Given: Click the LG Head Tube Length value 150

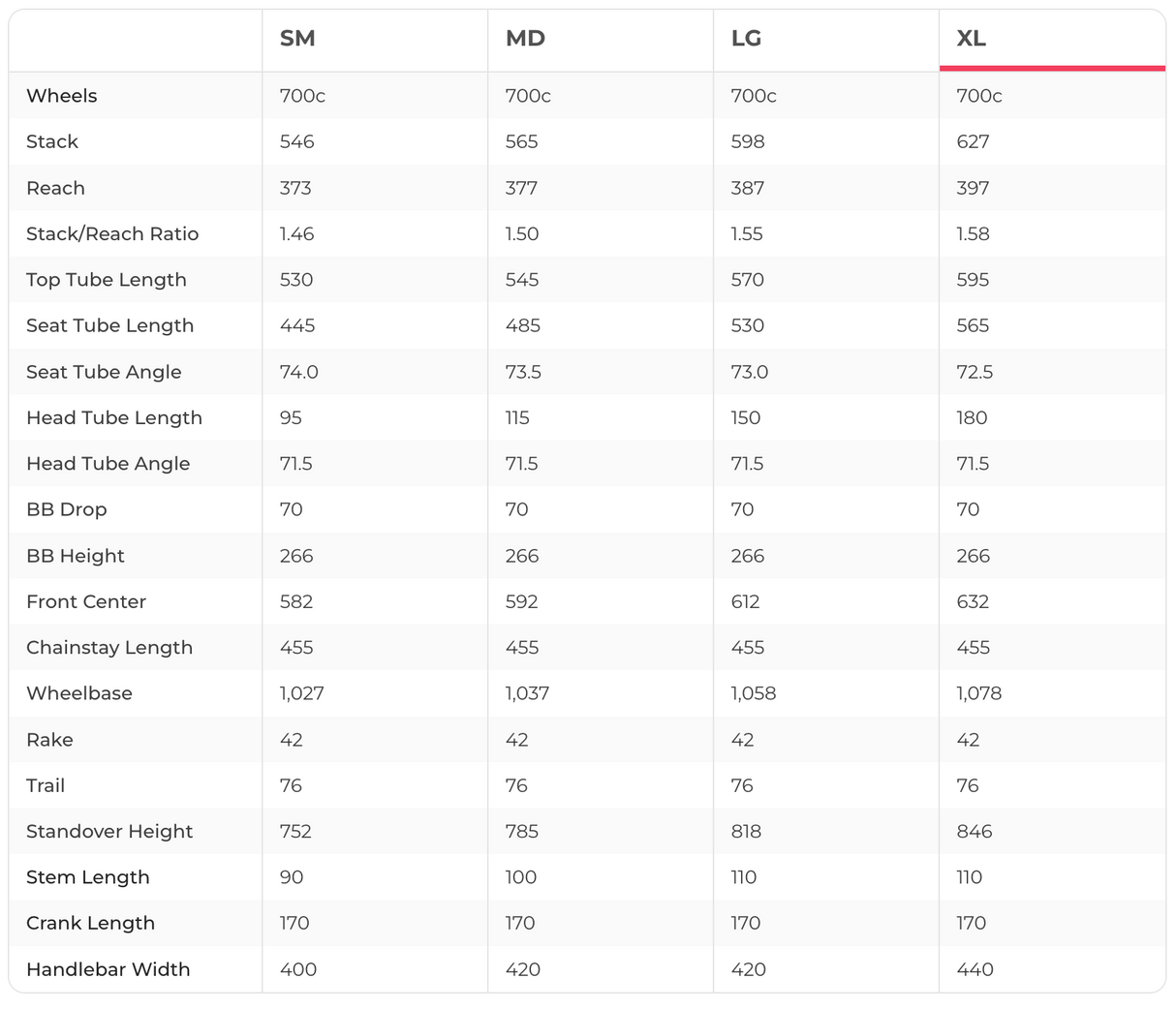Looking at the screenshot, I should point(746,417).
